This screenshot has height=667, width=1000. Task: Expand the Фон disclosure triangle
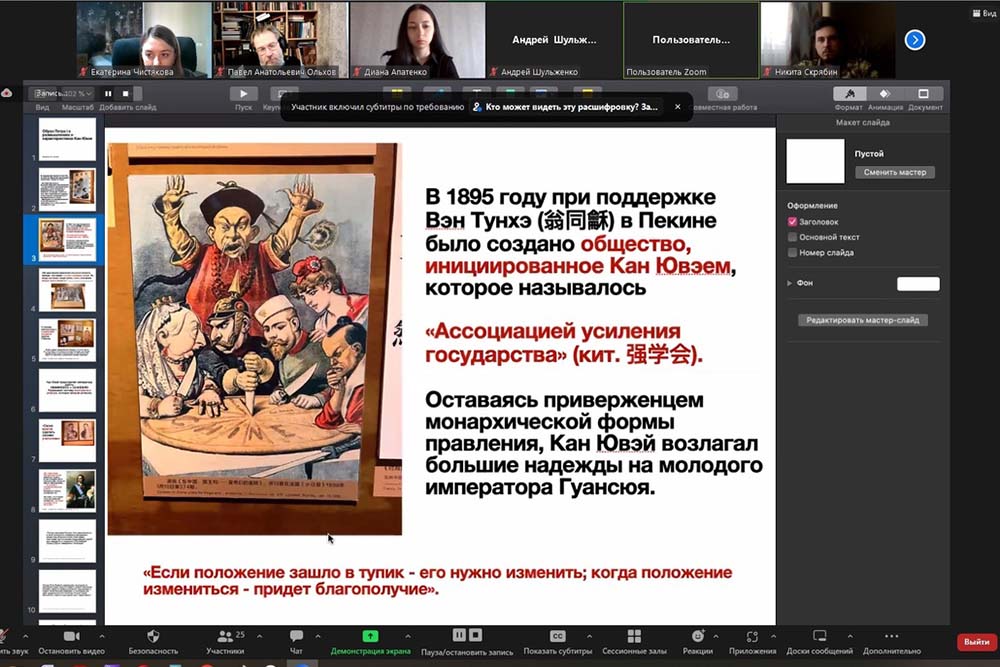point(790,284)
